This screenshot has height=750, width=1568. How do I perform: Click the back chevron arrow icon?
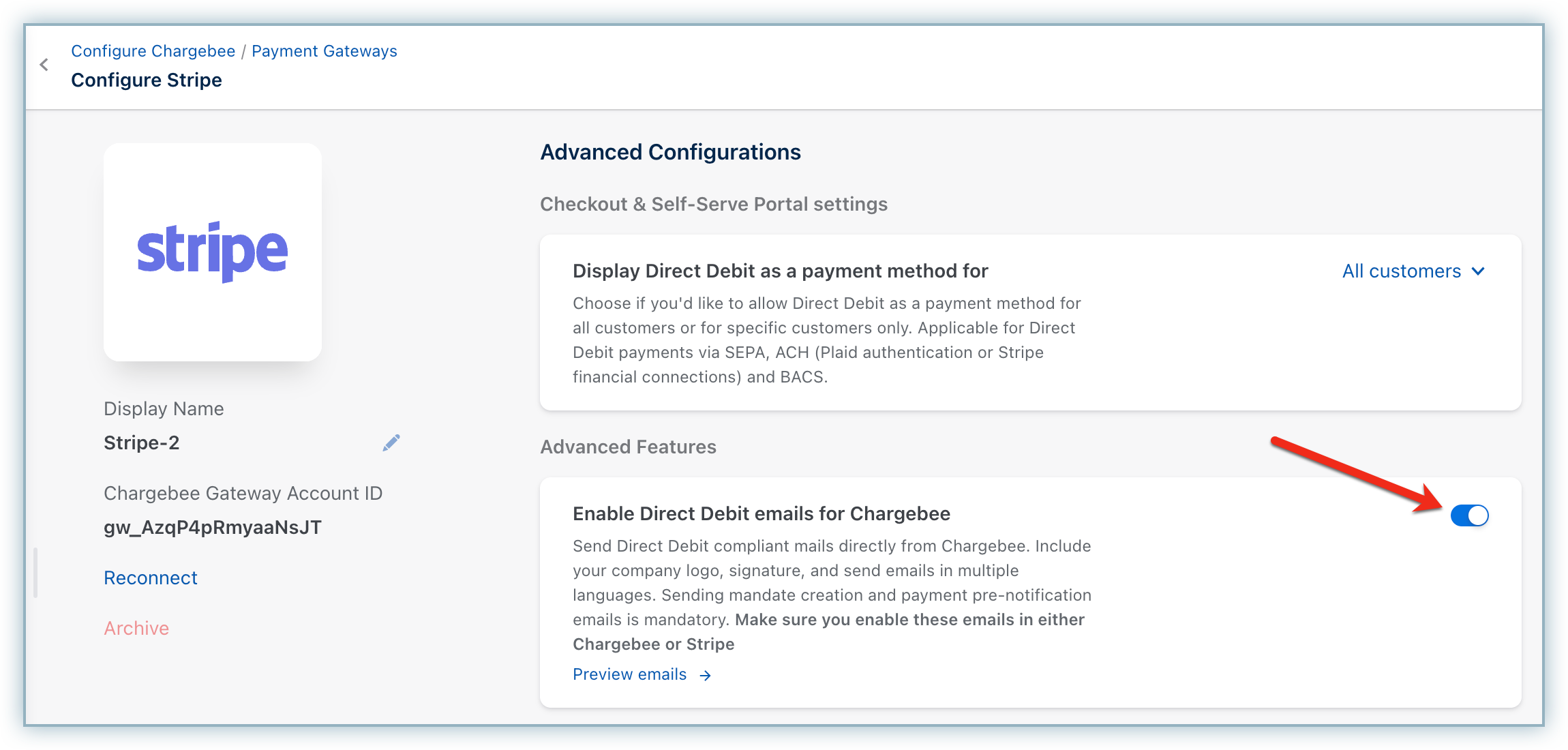coord(44,65)
